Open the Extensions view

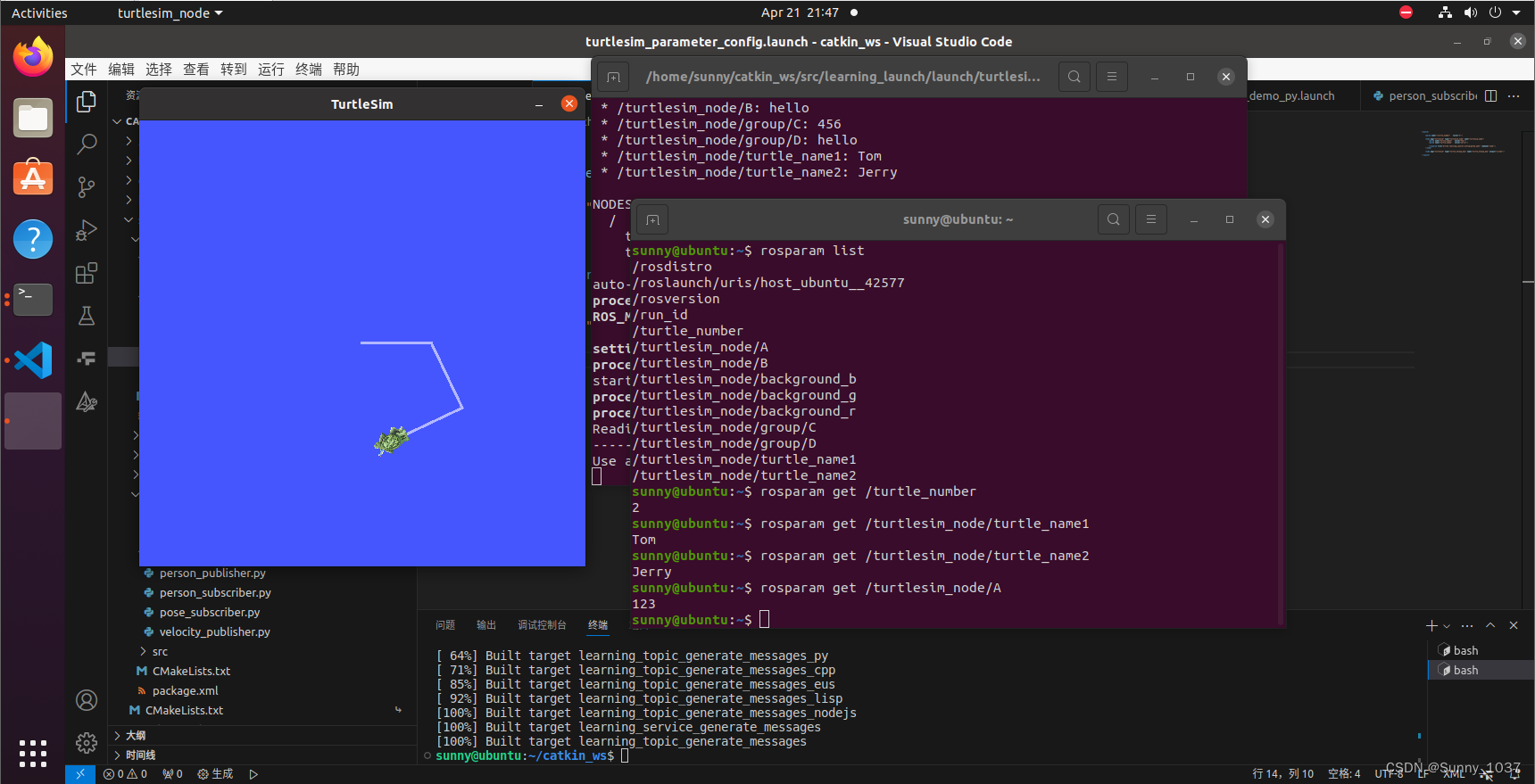pyautogui.click(x=87, y=273)
